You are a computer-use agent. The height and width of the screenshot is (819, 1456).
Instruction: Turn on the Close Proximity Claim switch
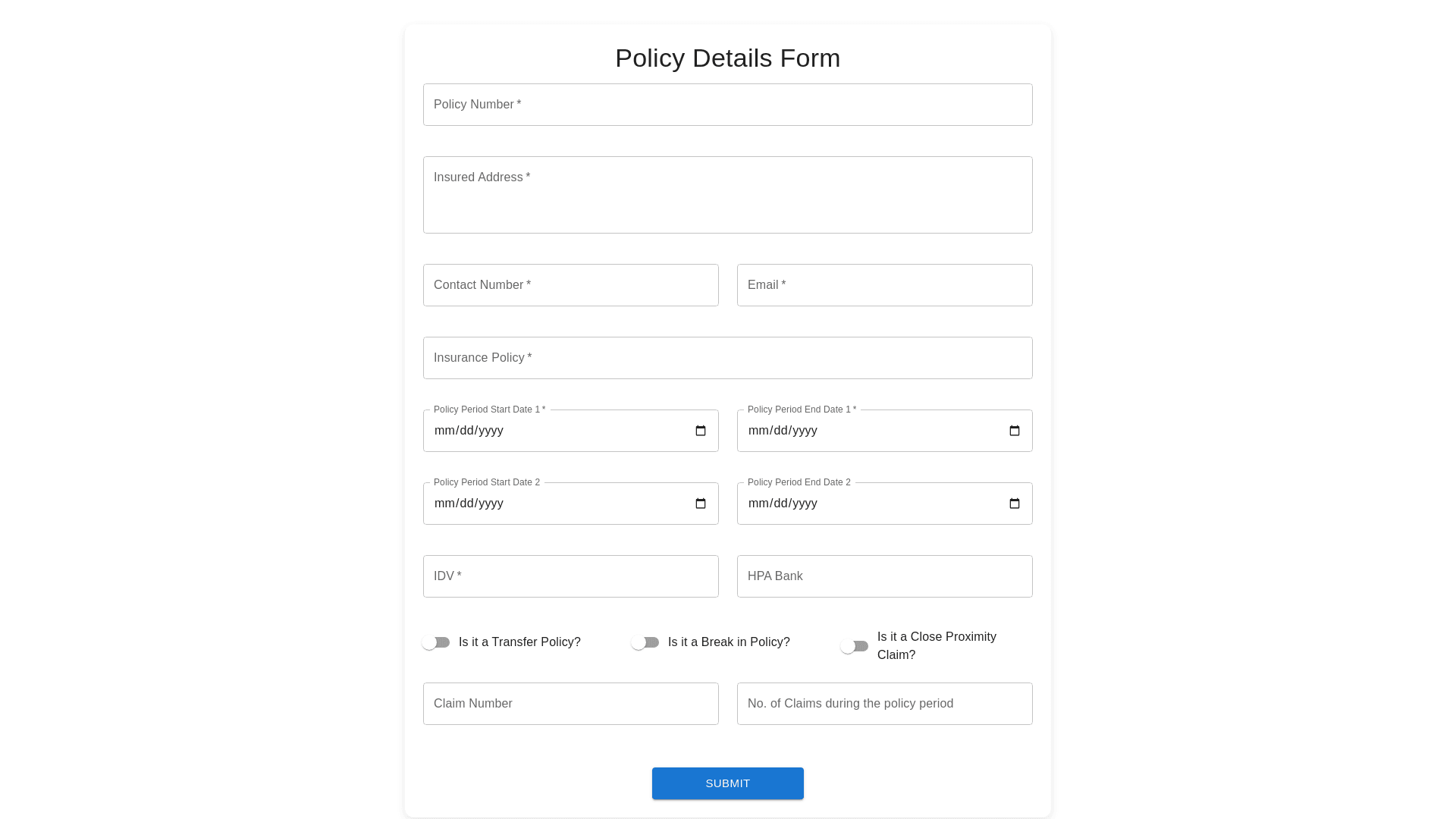pyautogui.click(x=855, y=646)
